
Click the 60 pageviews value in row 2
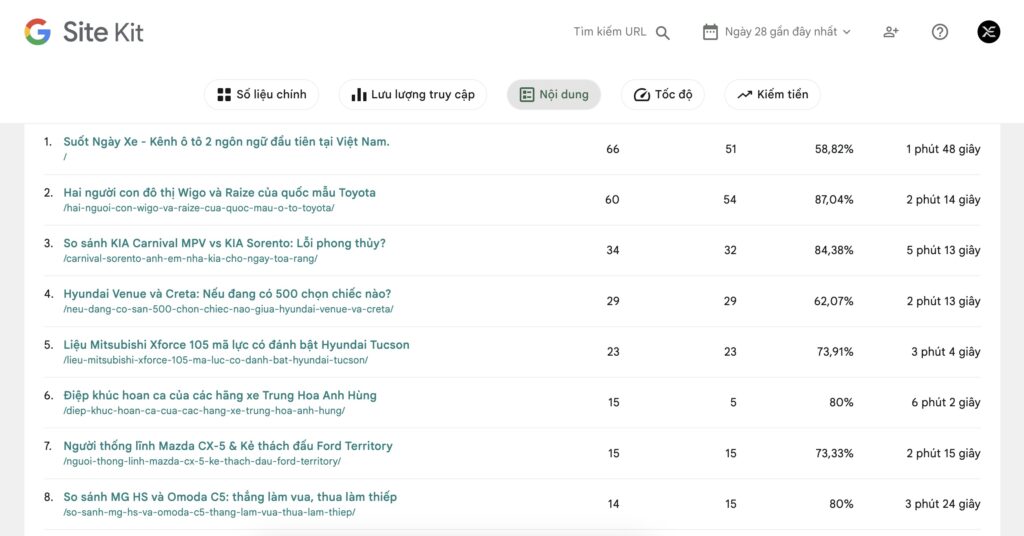click(612, 200)
